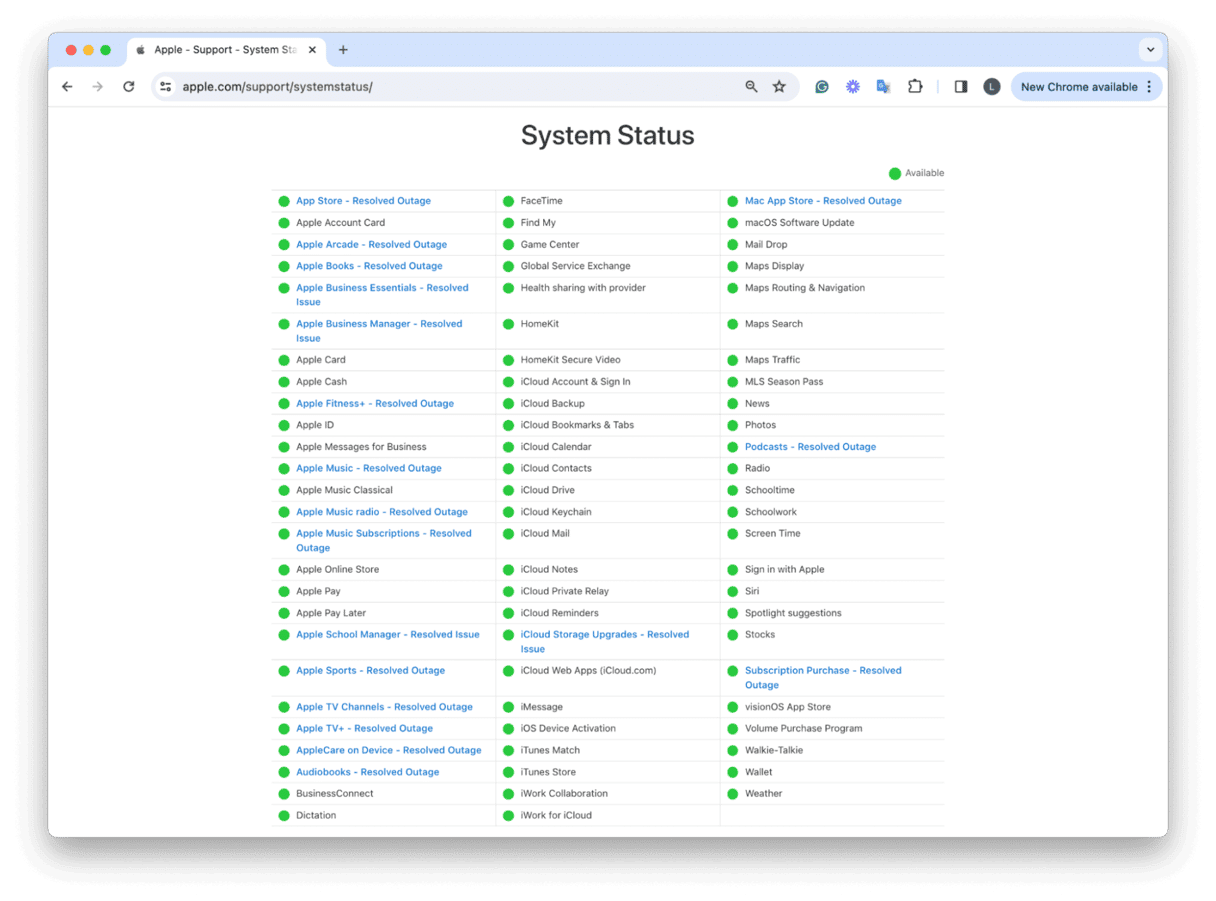Viewport: 1216px width, 901px height.
Task: Open a new browser tab
Action: tap(344, 49)
